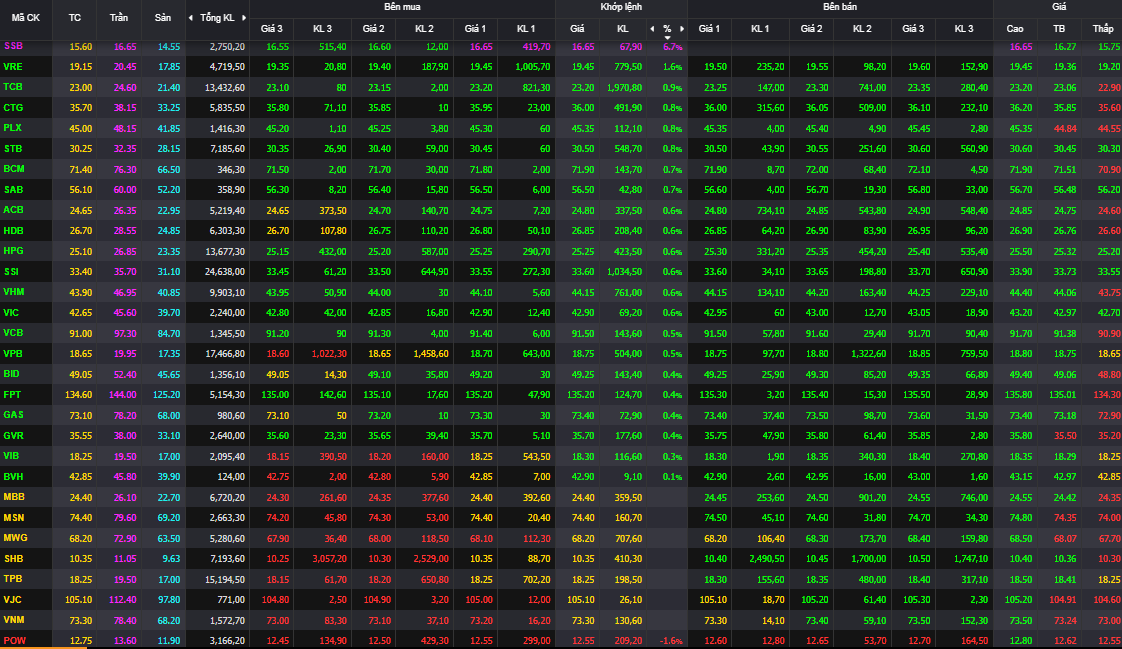Screen dimensions: 1122x649
Task: Click the Sàn column header
Action: 163,18
